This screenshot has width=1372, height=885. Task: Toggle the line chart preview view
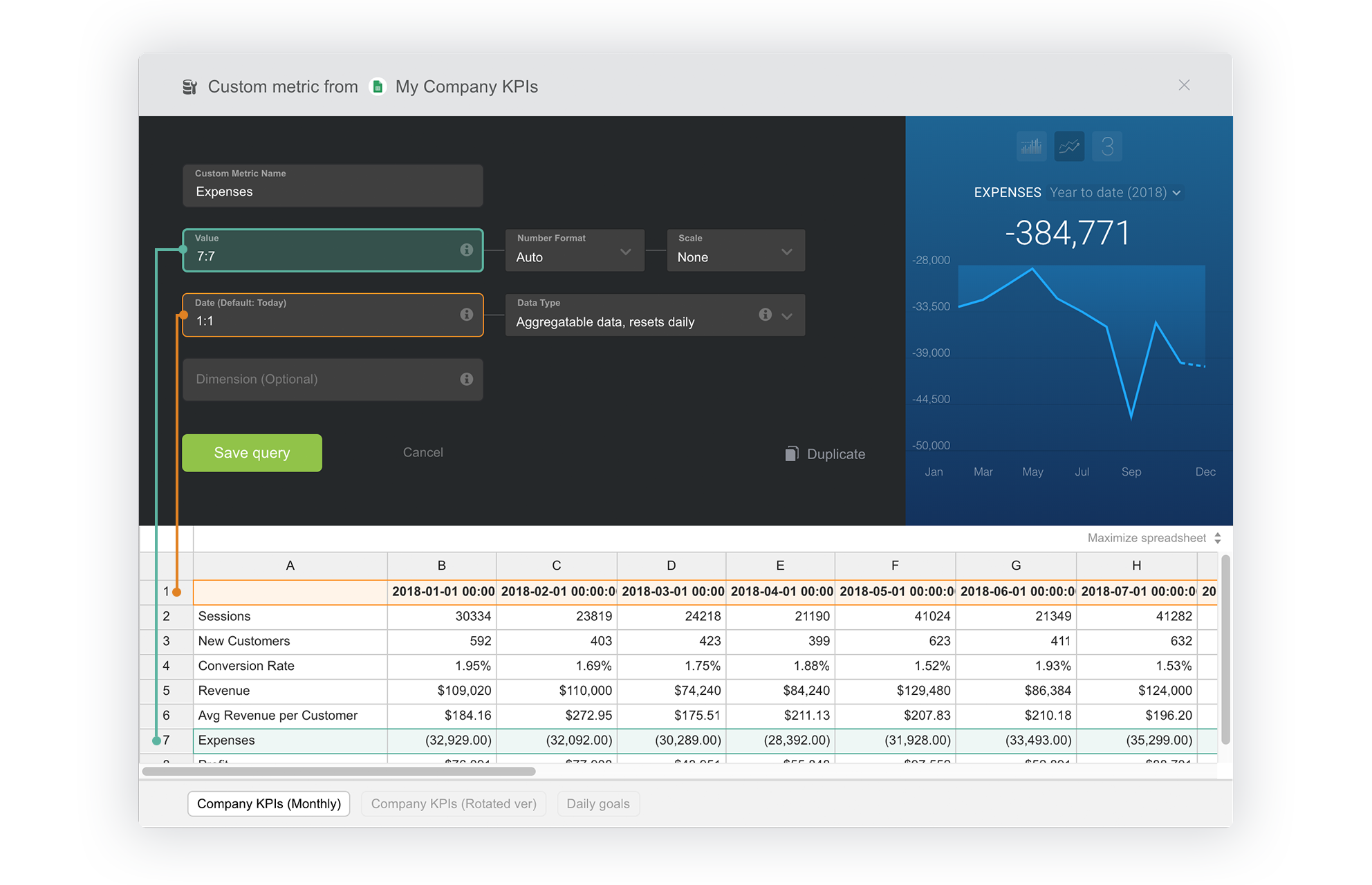pyautogui.click(x=1068, y=146)
